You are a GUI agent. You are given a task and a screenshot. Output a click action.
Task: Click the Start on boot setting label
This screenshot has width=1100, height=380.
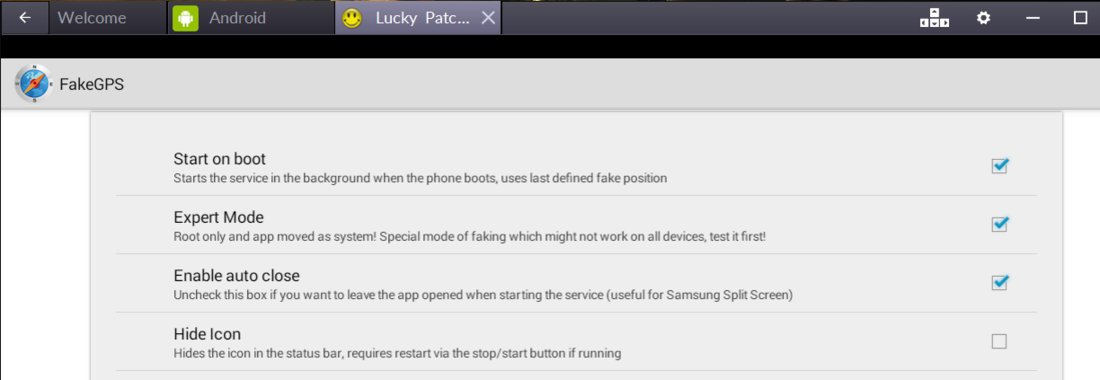[x=220, y=158]
